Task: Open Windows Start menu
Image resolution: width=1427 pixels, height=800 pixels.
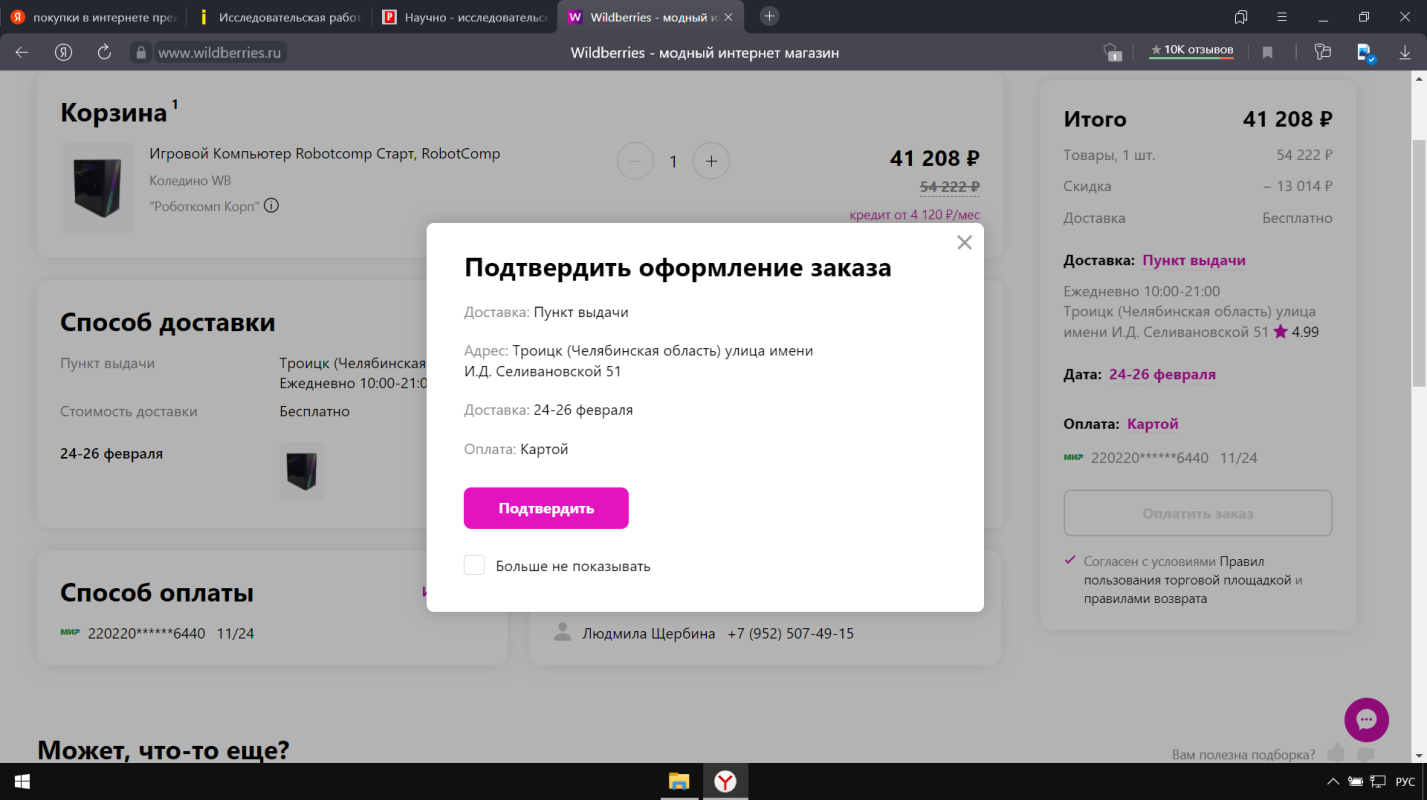Action: point(20,781)
